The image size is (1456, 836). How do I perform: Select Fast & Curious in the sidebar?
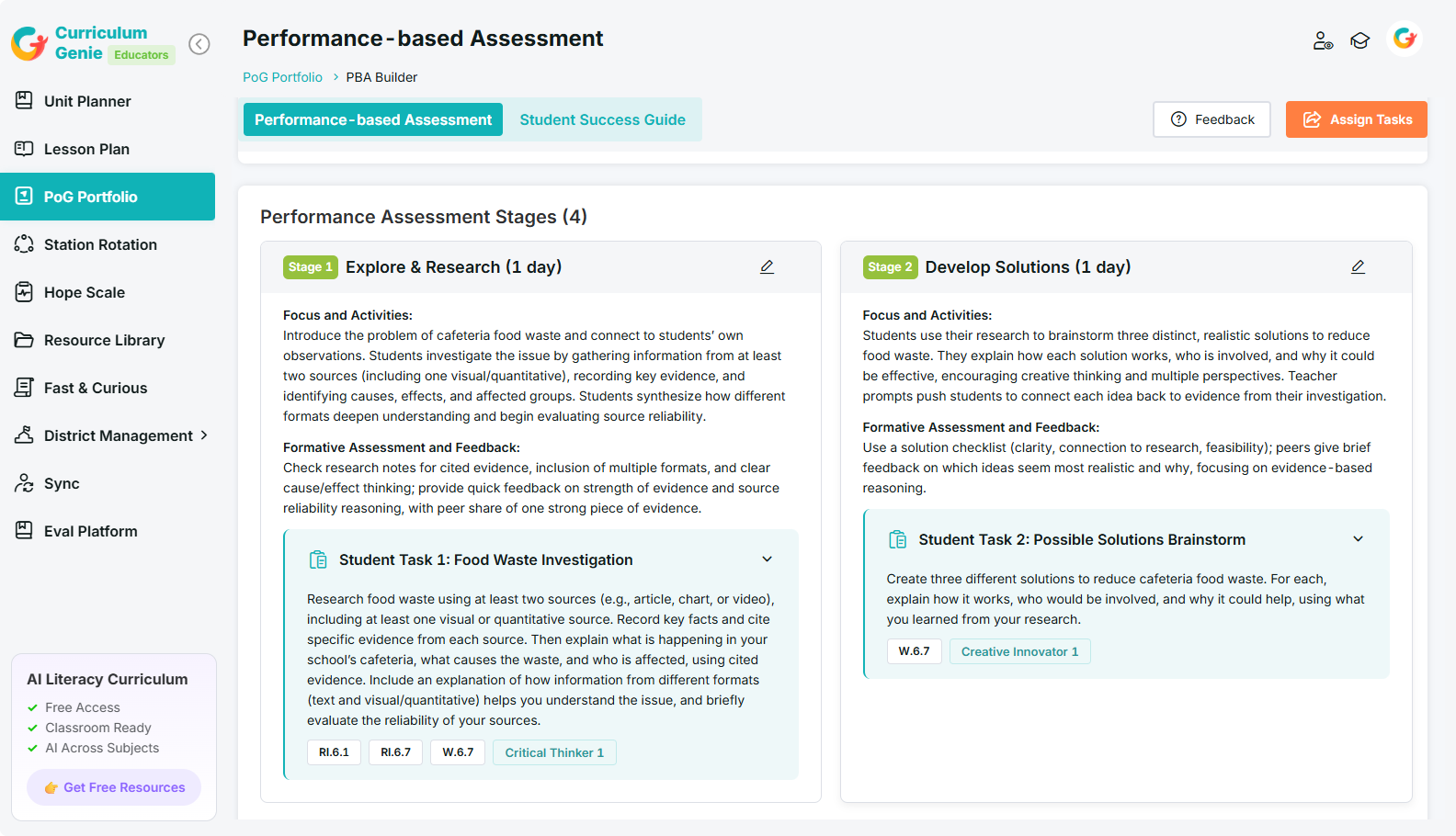point(108,388)
